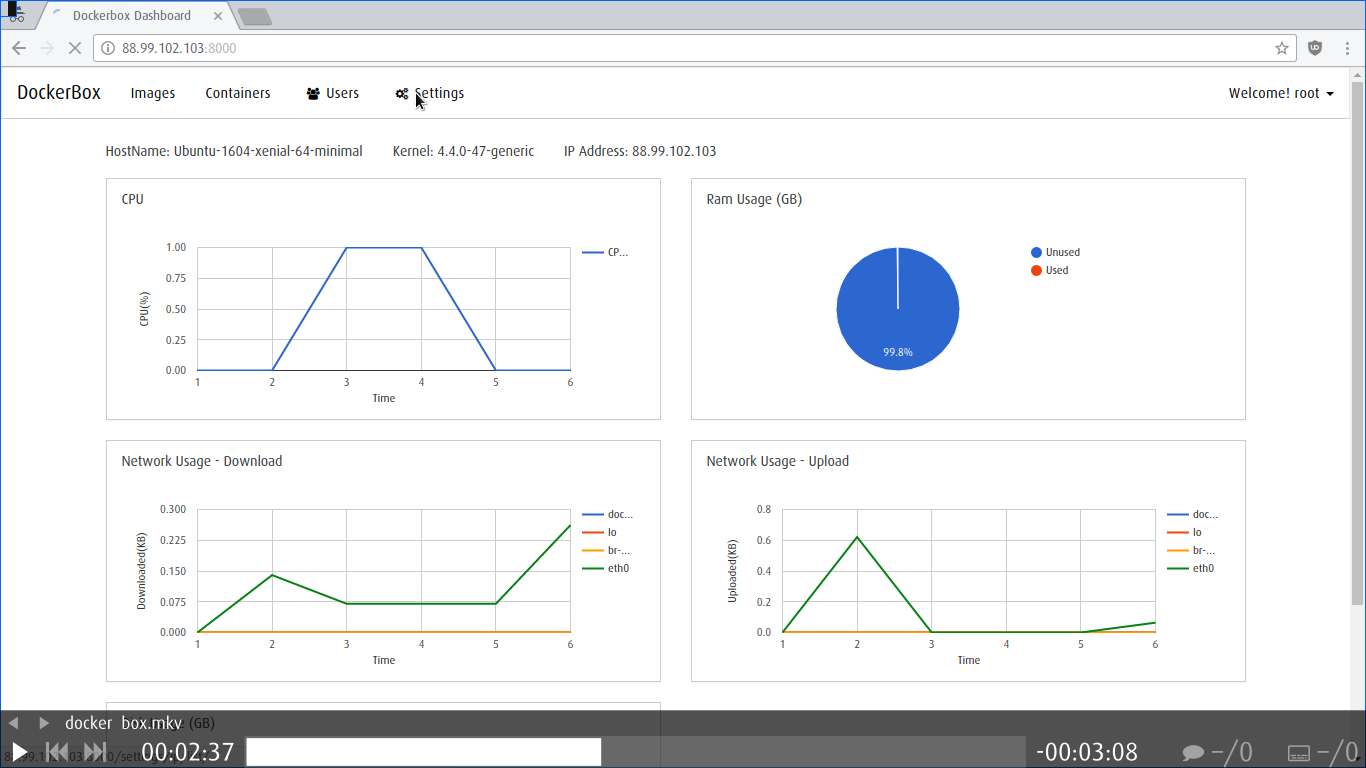Go to previous playlist item arrow
The height and width of the screenshot is (768, 1366).
tap(13, 723)
